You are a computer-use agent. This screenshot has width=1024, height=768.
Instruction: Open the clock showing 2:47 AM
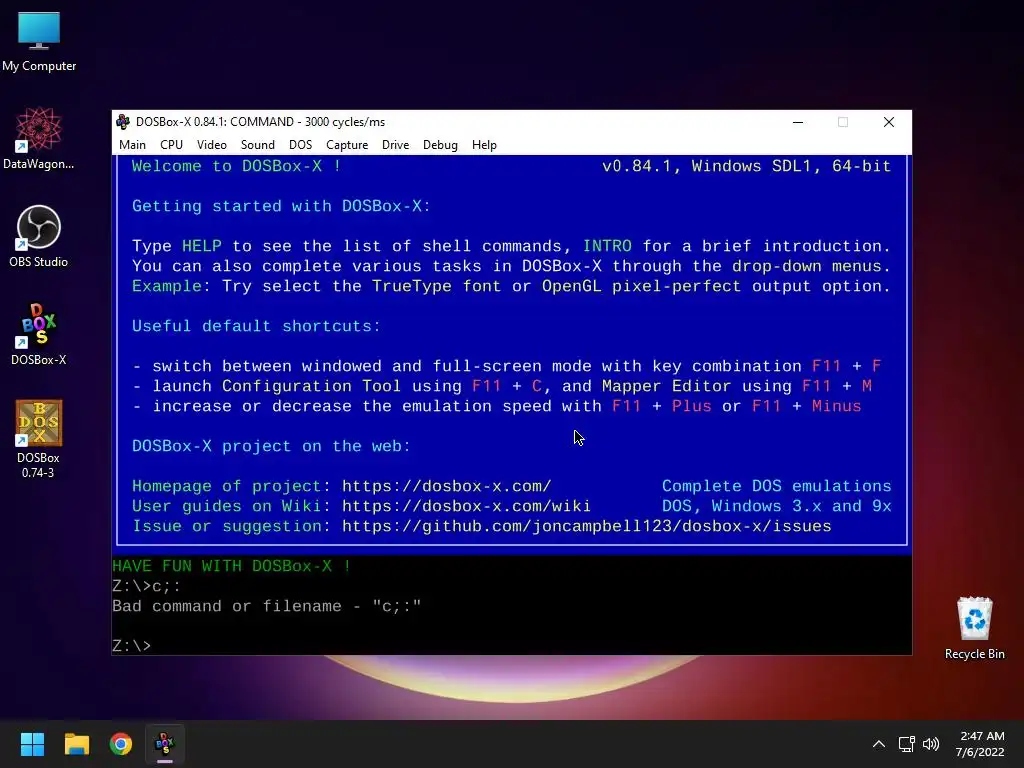980,744
